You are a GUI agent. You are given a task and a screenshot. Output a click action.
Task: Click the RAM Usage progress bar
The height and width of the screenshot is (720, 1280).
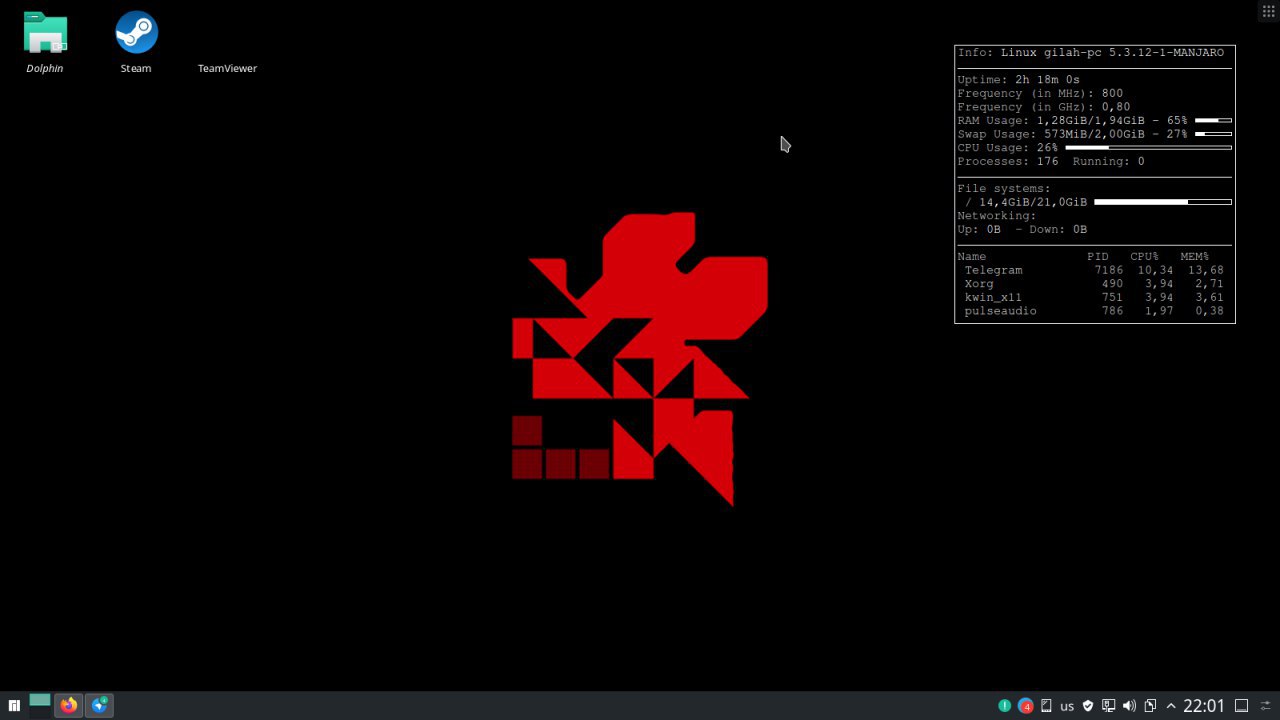(1213, 120)
